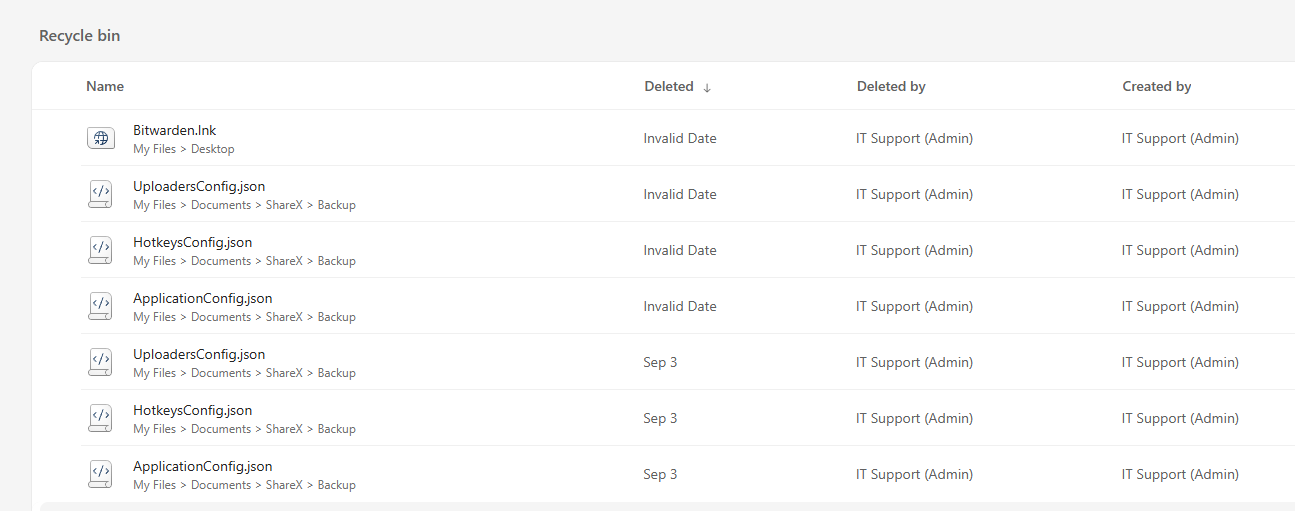This screenshot has height=511, width=1295.
Task: Select ApplicationConfig.json file name deleted Sep 3
Action: pyautogui.click(x=202, y=466)
